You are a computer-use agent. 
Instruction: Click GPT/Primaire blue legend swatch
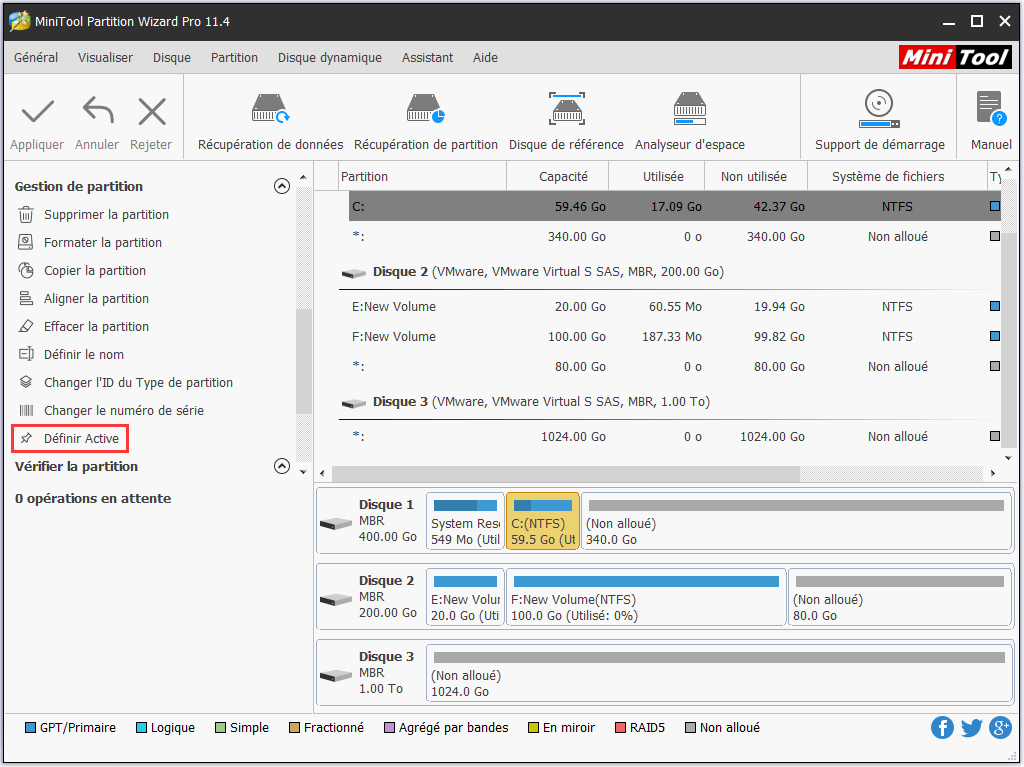(30, 727)
